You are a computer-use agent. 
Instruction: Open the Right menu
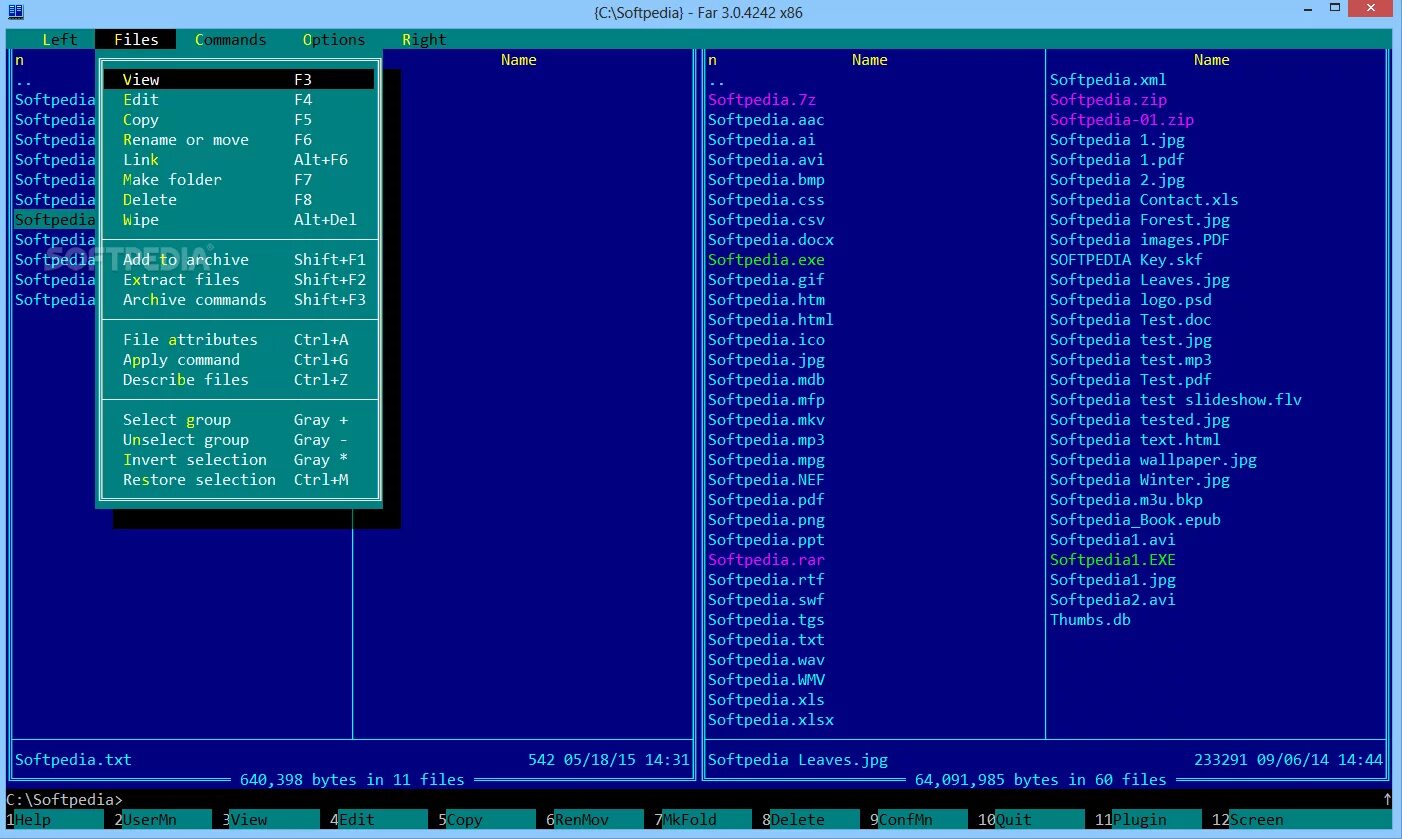click(424, 40)
